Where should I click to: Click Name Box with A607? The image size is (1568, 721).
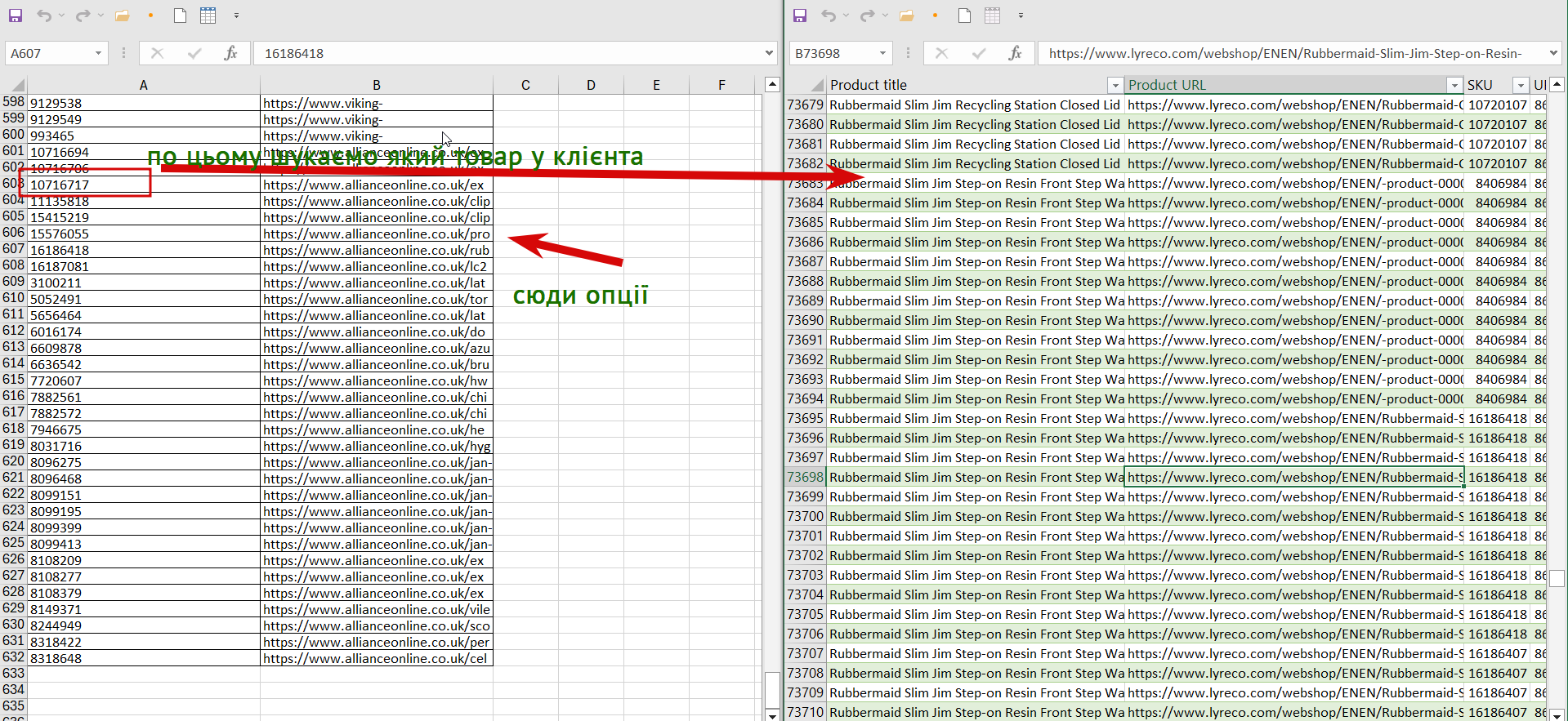coord(49,53)
